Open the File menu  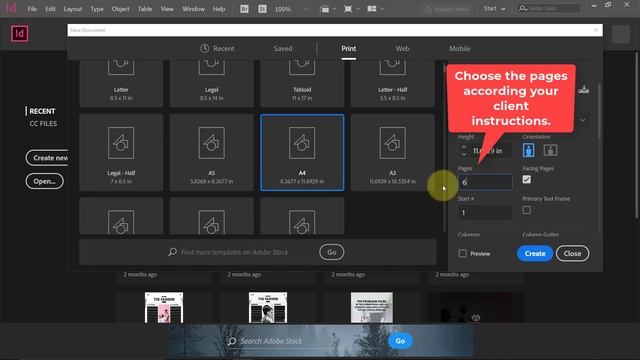[x=32, y=9]
